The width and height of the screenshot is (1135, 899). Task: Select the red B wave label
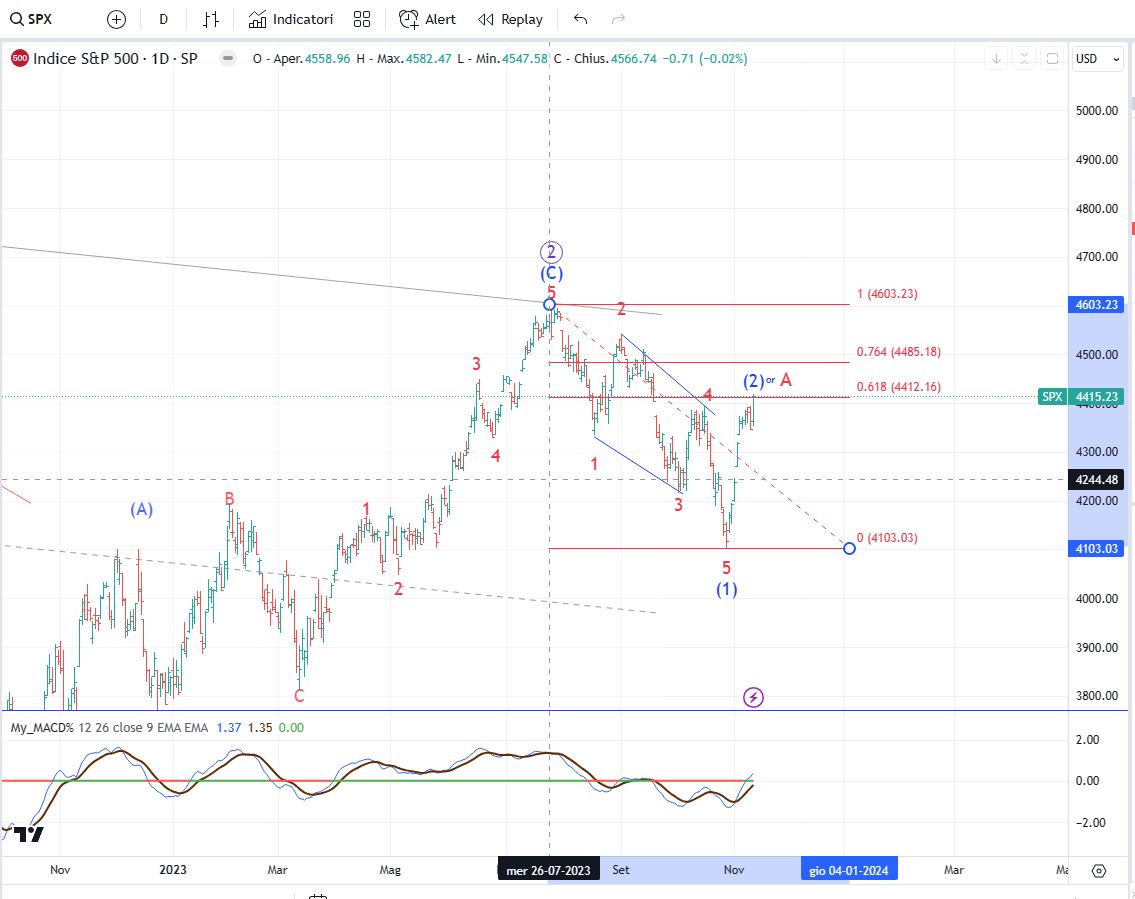click(x=229, y=499)
